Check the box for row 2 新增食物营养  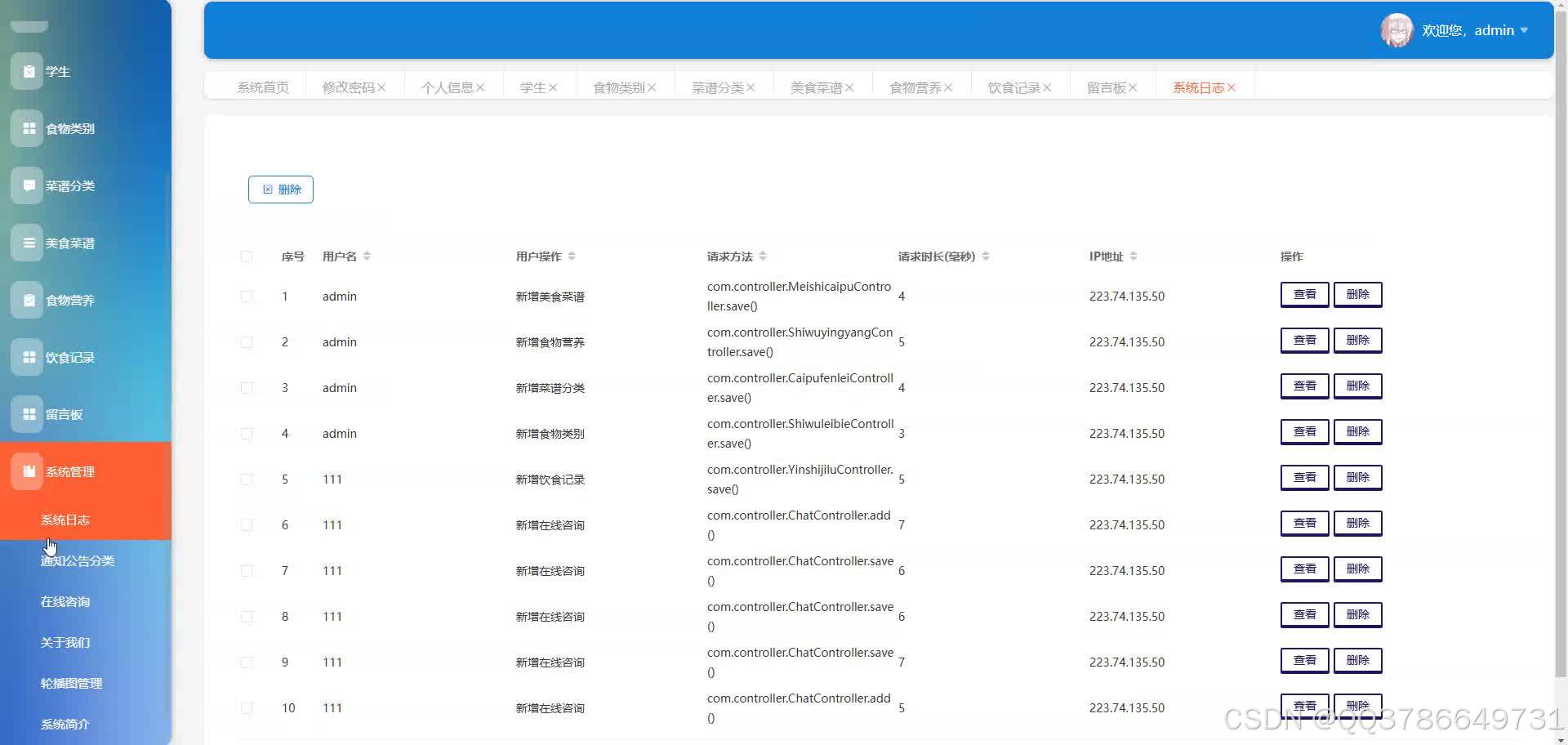click(247, 342)
